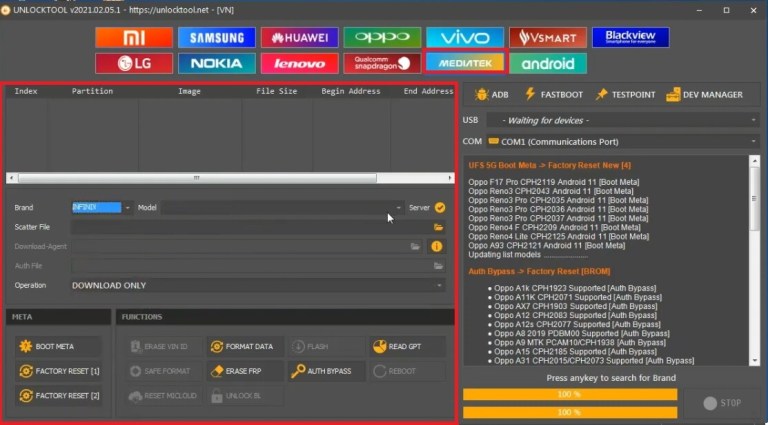The image size is (768, 425).
Task: Click ERASE FRP button
Action: coord(245,371)
